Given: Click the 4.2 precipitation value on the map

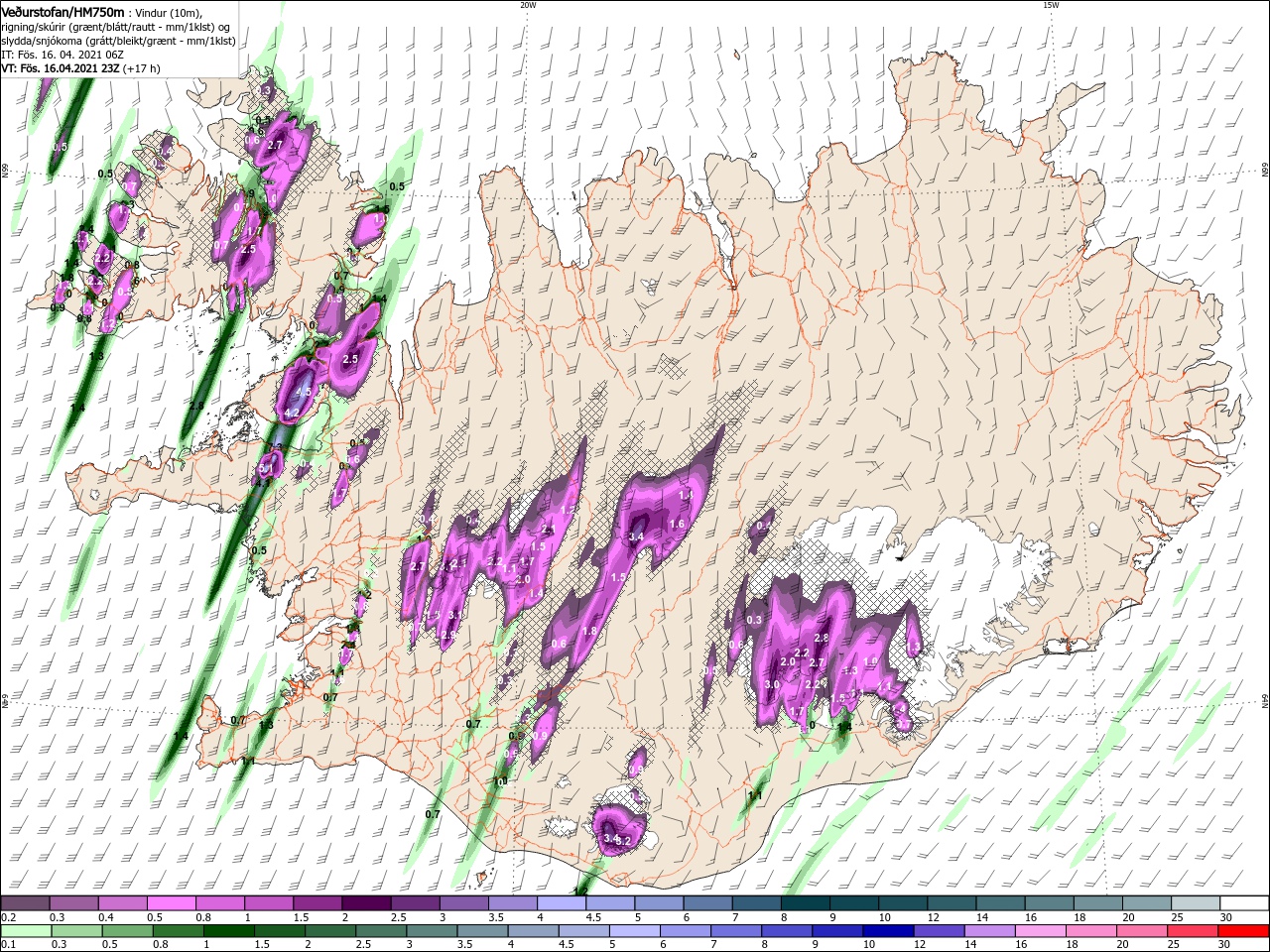Looking at the screenshot, I should pyautogui.click(x=292, y=413).
